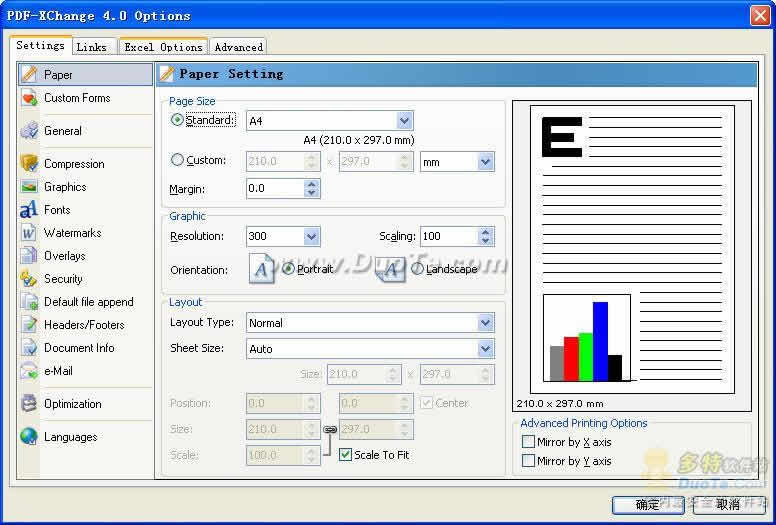Image resolution: width=776 pixels, height=525 pixels.
Task: Click the Scaling value field
Action: tap(449, 237)
